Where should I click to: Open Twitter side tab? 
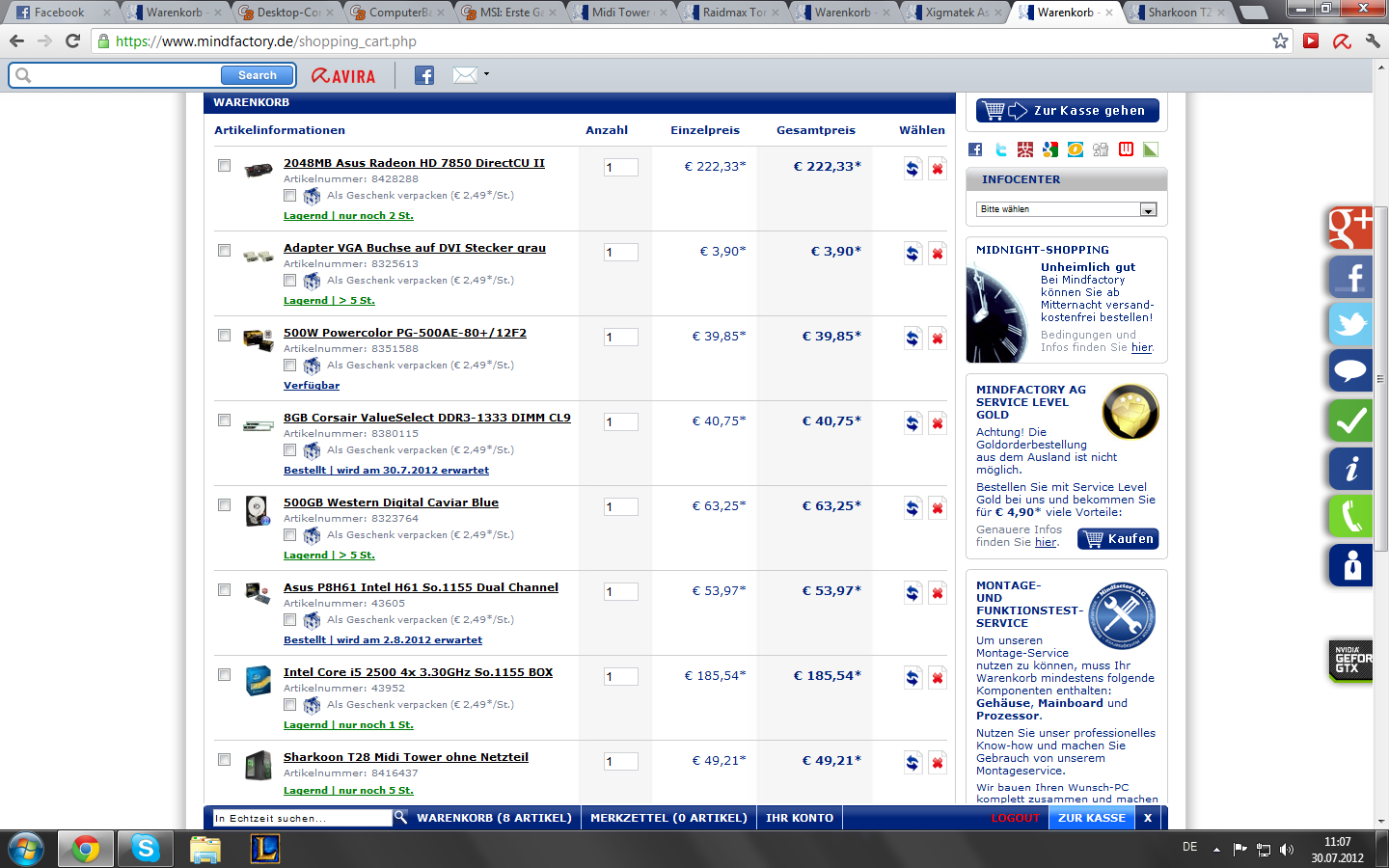tap(1350, 323)
